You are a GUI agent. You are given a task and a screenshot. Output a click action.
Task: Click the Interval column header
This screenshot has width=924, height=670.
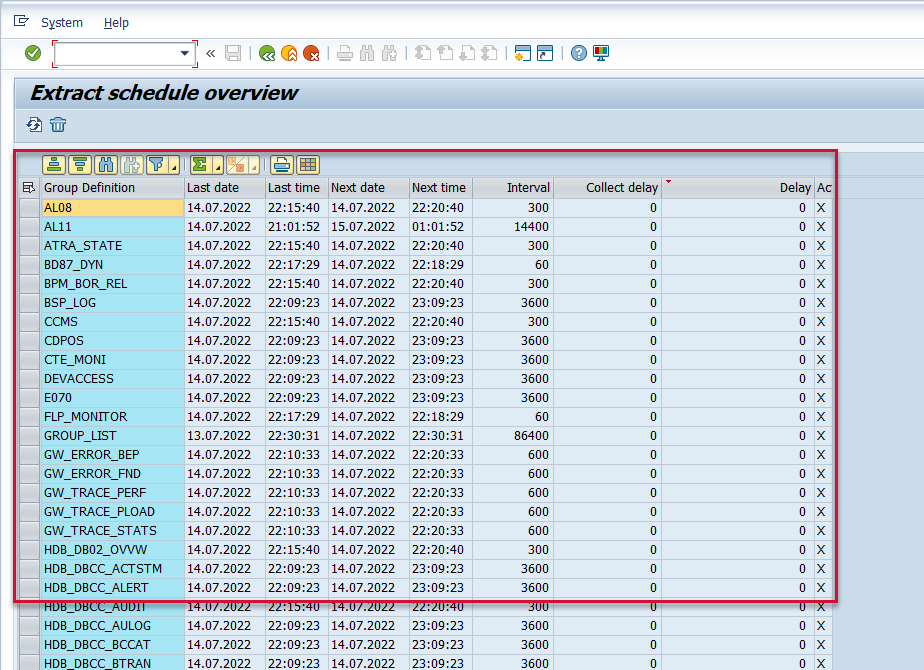527,188
